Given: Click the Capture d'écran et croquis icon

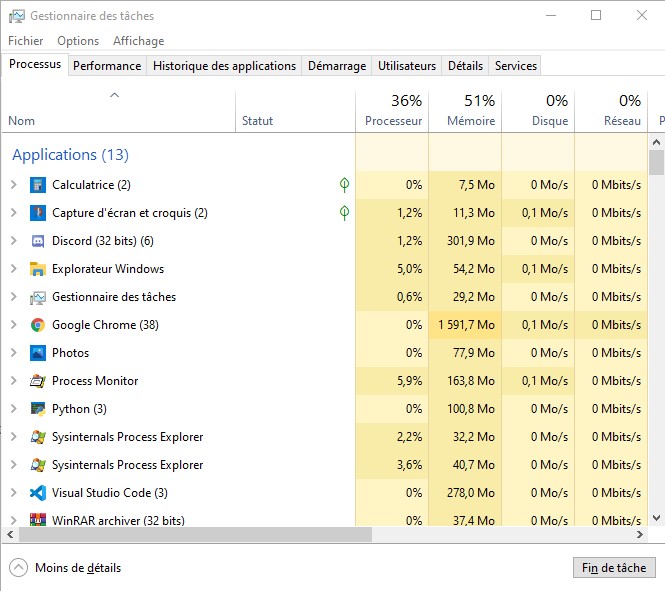Looking at the screenshot, I should (38, 213).
